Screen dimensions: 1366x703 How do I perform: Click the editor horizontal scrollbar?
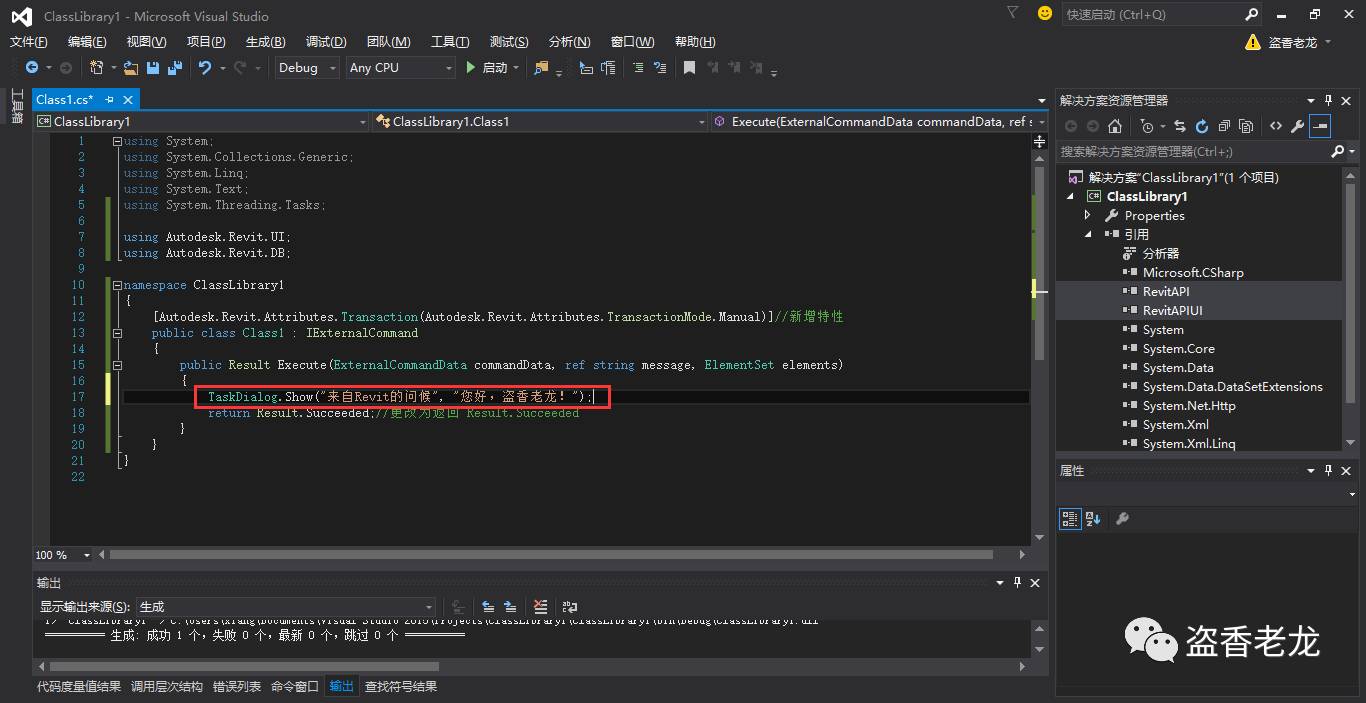point(550,555)
